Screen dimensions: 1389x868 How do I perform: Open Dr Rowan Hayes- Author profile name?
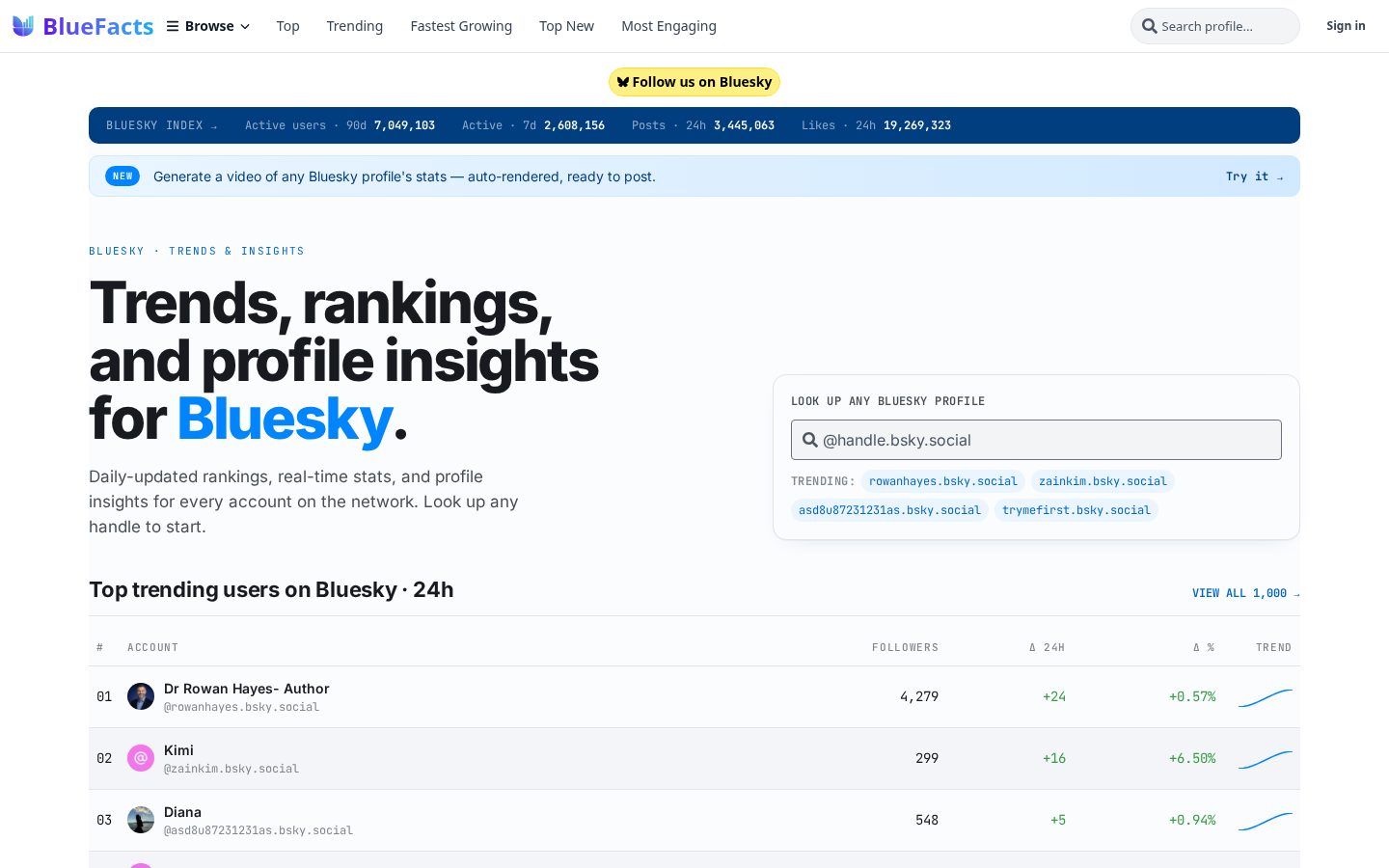(x=247, y=689)
